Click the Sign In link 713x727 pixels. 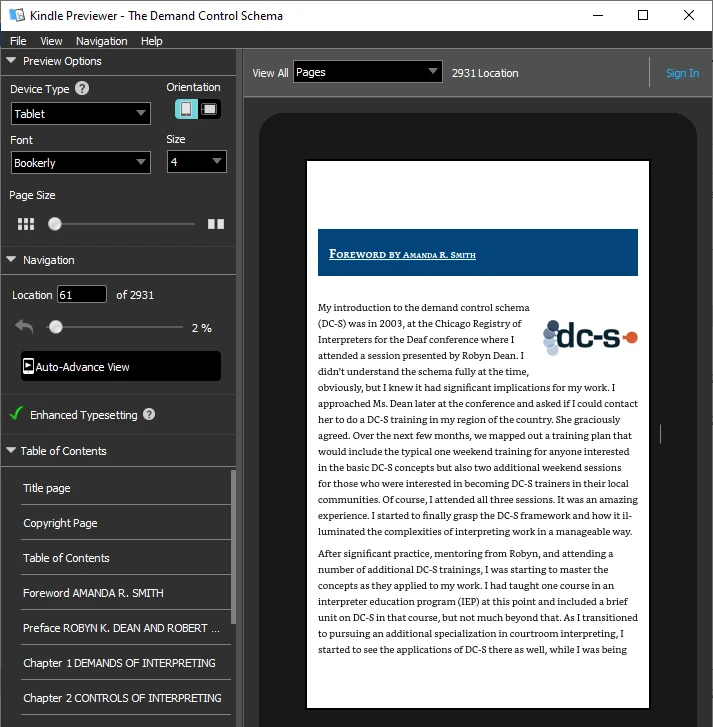[682, 73]
